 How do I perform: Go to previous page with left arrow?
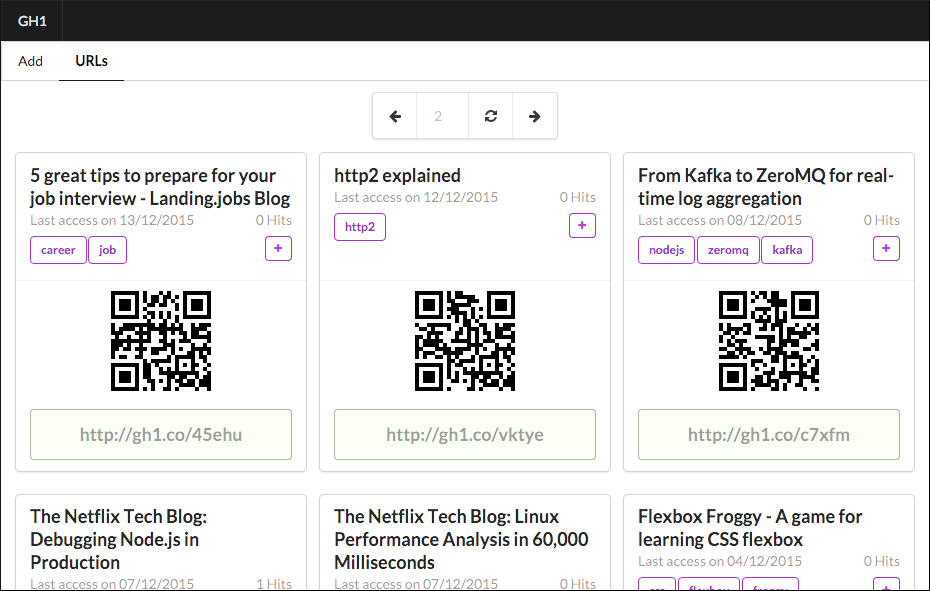click(x=395, y=116)
